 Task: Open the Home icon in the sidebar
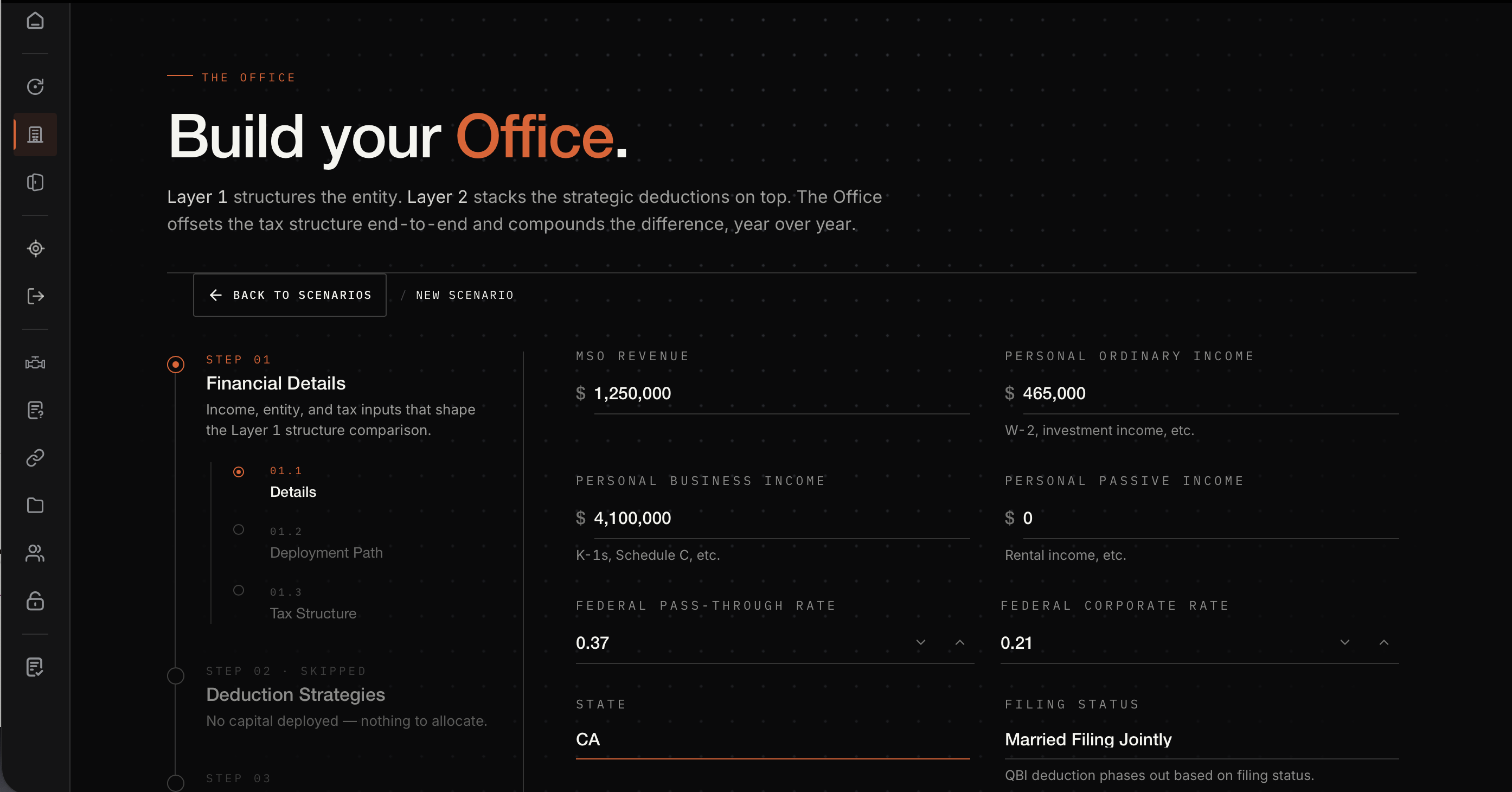pos(35,21)
